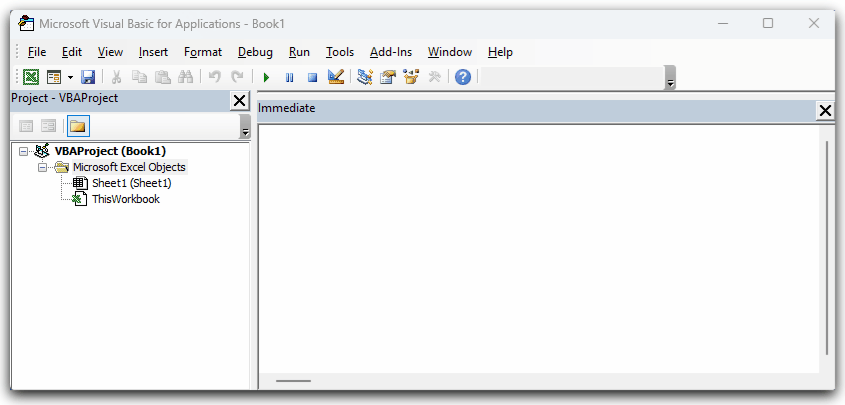The image size is (845, 405).
Task: Click the VBA application icon in title bar
Action: [26, 24]
